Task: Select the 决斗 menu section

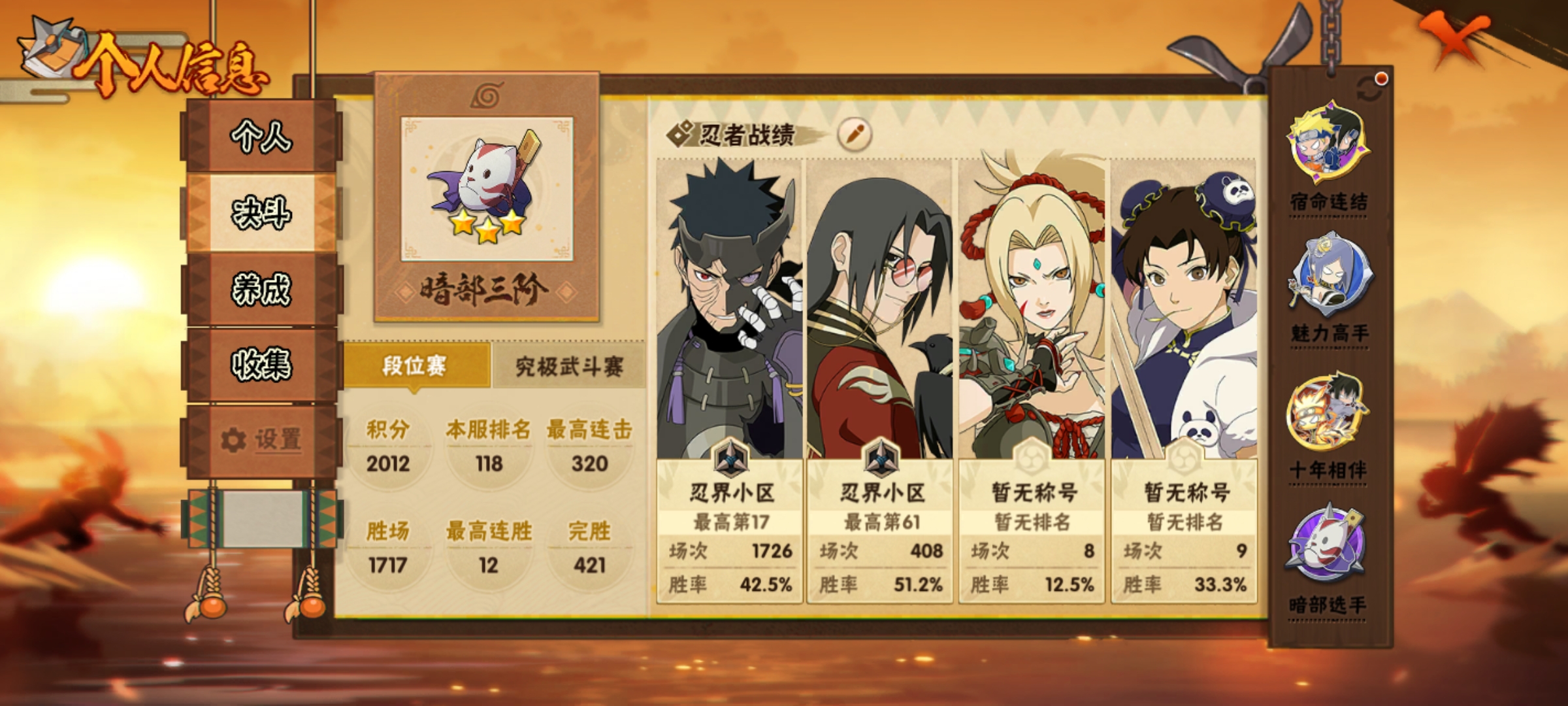Action: (261, 213)
